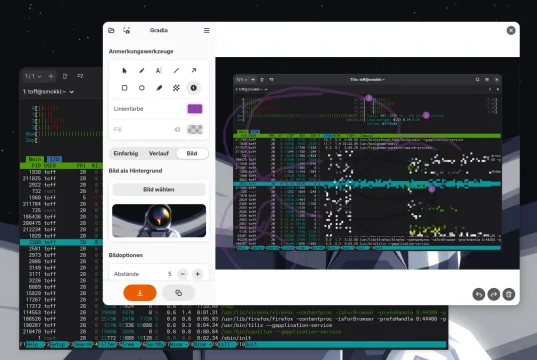Select the straight line tool
This screenshot has height=360, width=537.
(176, 71)
